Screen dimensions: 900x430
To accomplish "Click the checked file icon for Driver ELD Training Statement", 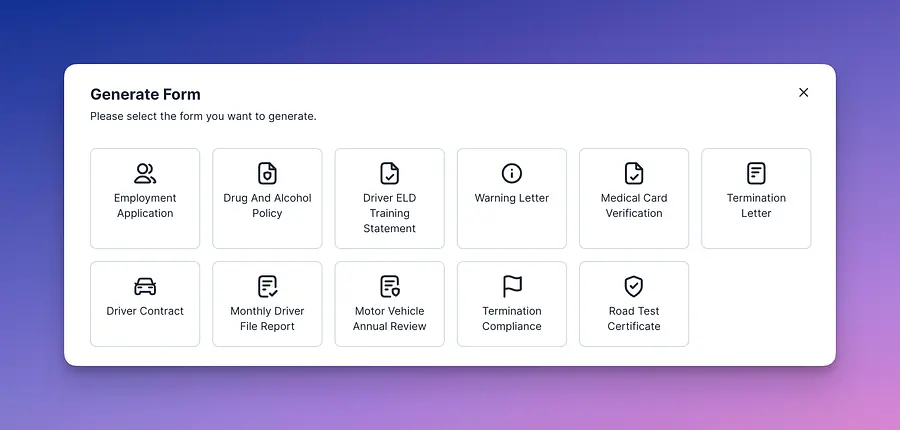I will click(x=389, y=173).
